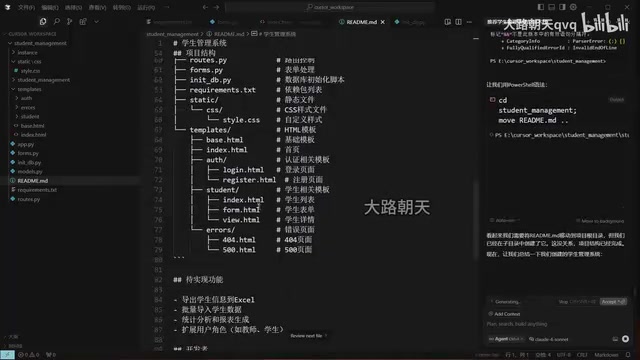
Task: Toggle the bottom panel layout icon
Action: pos(551,7)
